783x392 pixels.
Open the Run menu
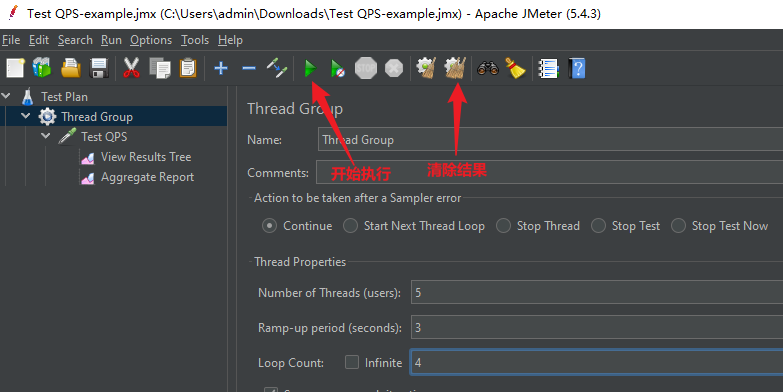coord(111,40)
